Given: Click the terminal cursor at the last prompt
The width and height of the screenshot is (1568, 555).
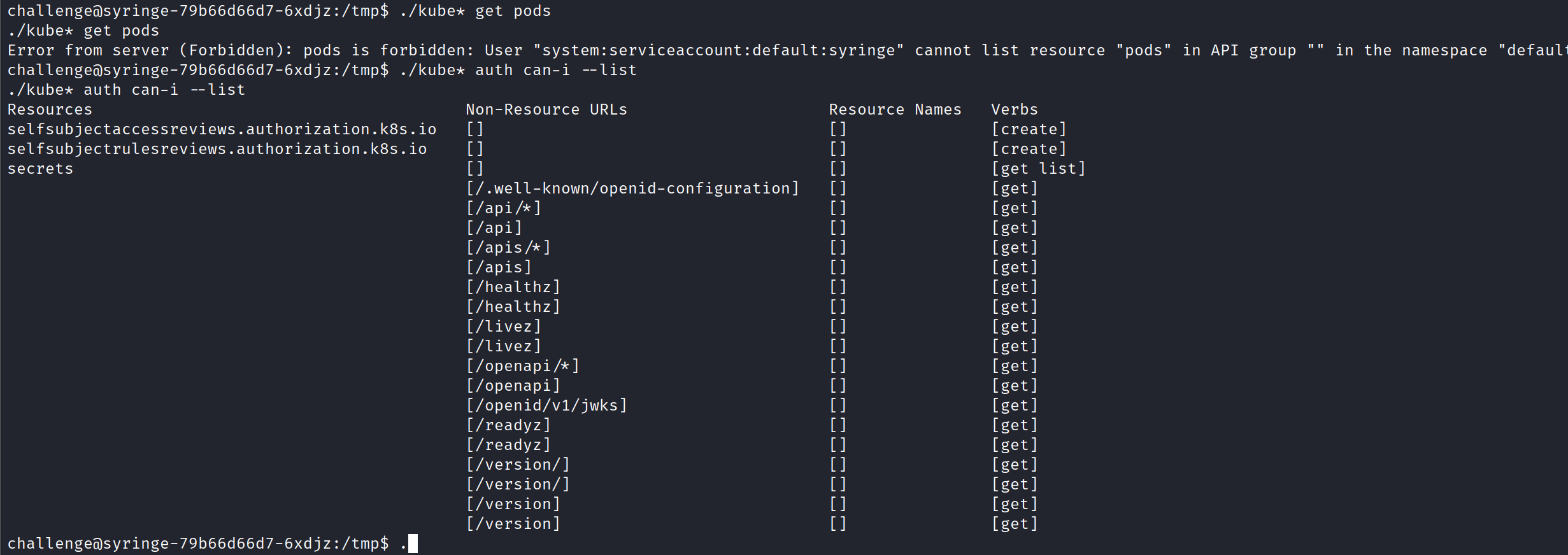Looking at the screenshot, I should point(413,544).
